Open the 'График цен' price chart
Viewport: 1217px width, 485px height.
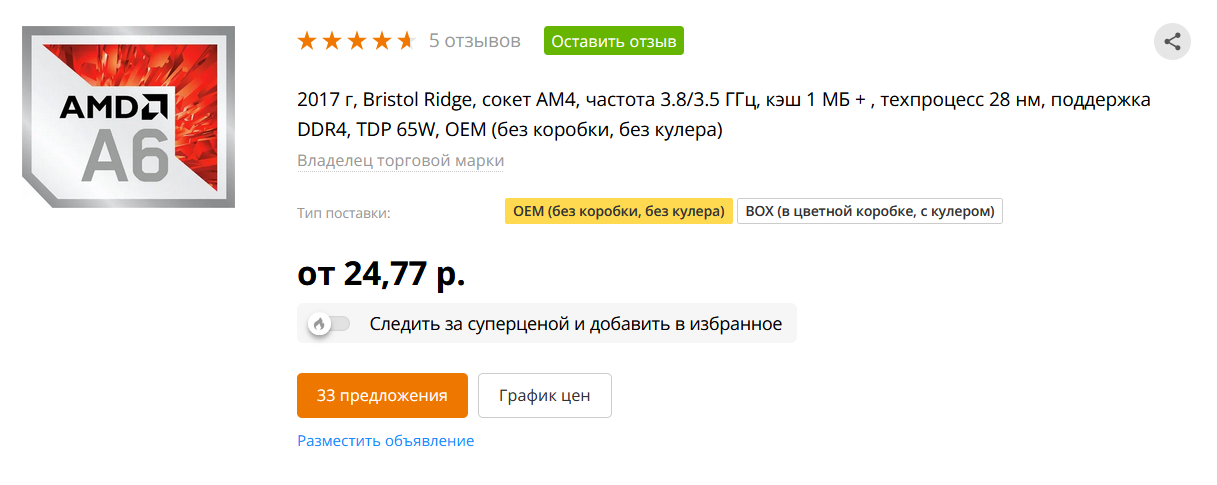[545, 395]
